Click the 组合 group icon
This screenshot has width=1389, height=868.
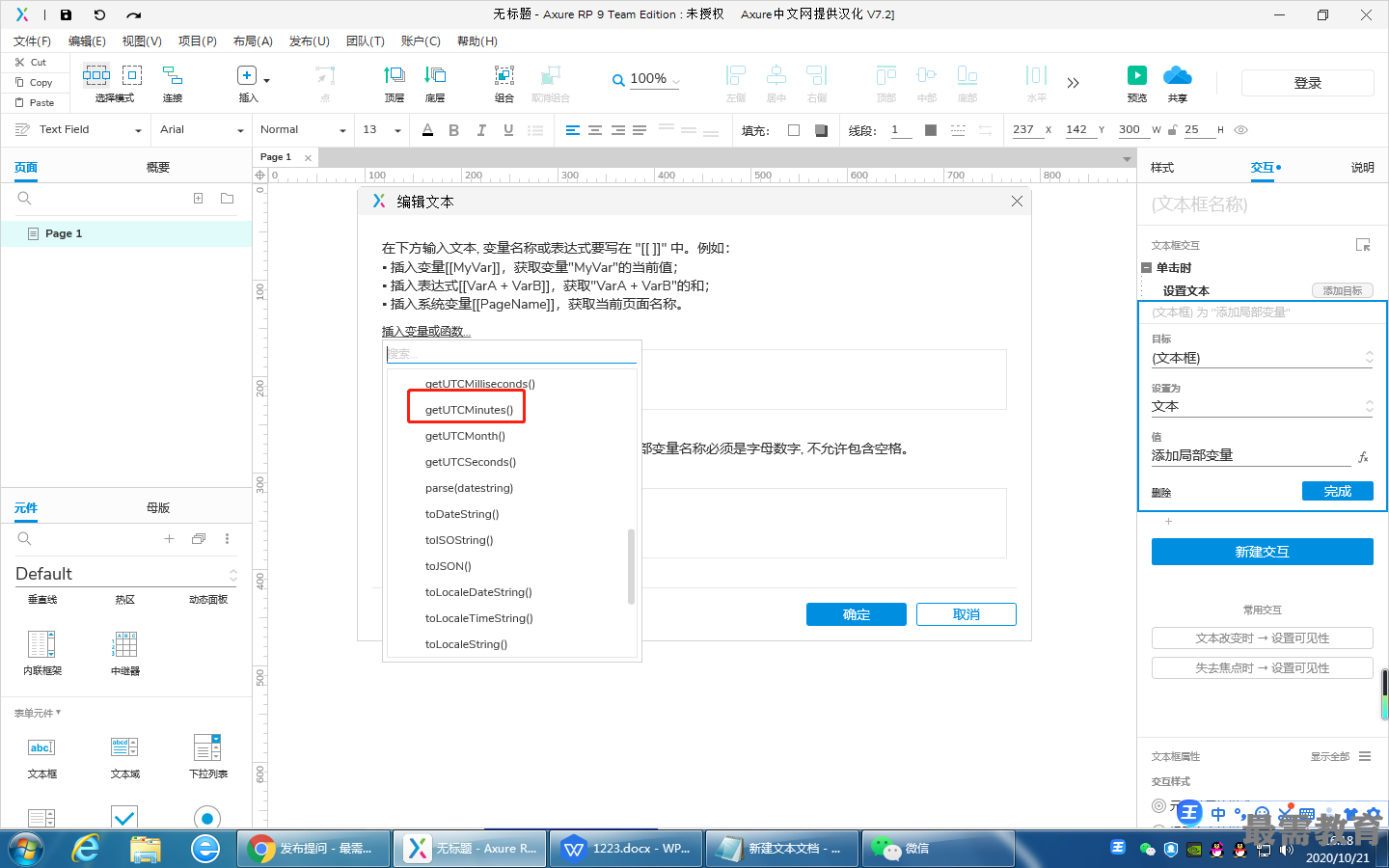coord(504,75)
